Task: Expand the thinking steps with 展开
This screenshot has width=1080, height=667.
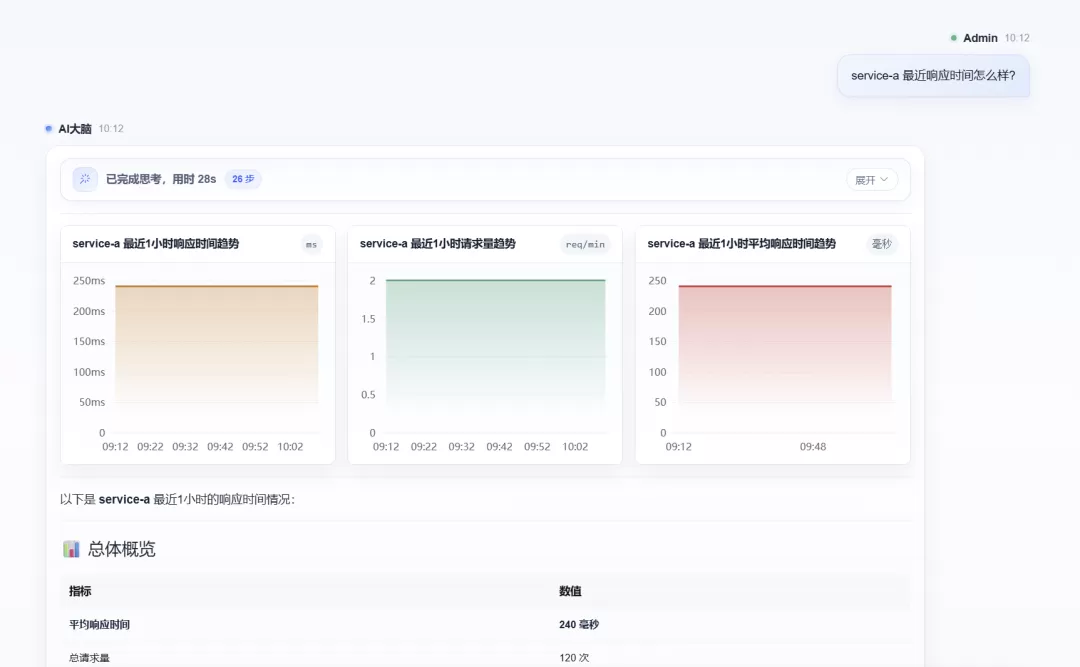Action: (871, 180)
